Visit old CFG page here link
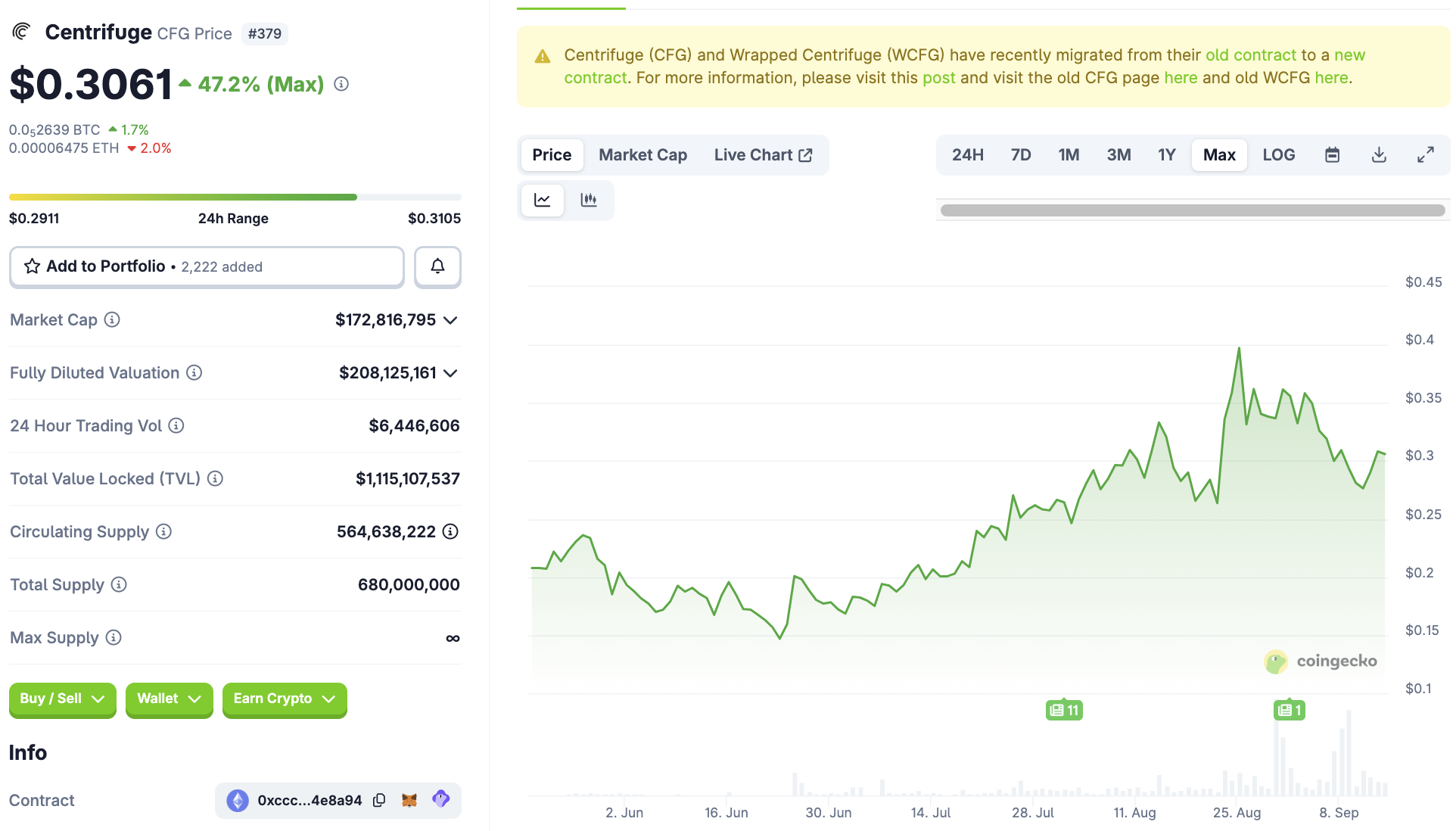The height and width of the screenshot is (831, 1456). click(x=1181, y=77)
